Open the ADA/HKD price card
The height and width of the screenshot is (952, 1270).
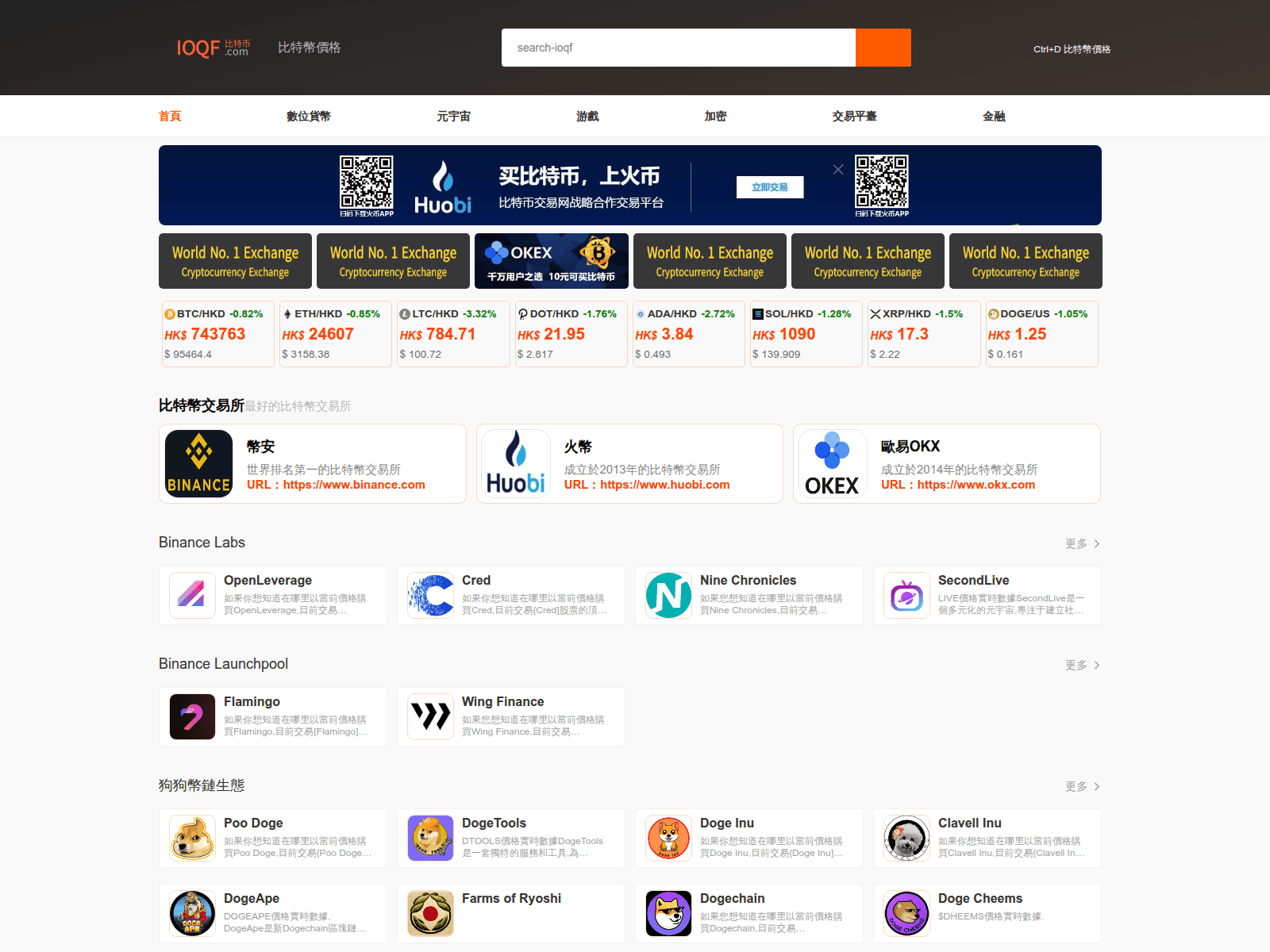tap(688, 334)
